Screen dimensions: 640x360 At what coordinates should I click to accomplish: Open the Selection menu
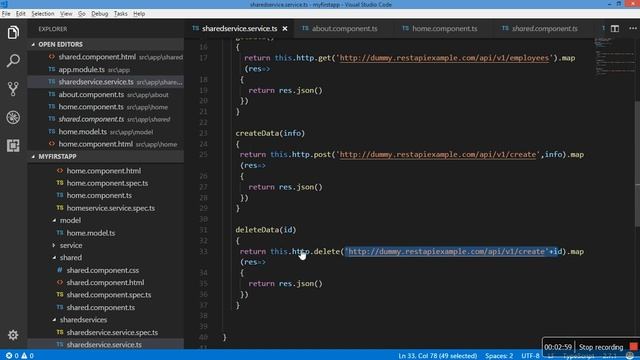point(43,13)
